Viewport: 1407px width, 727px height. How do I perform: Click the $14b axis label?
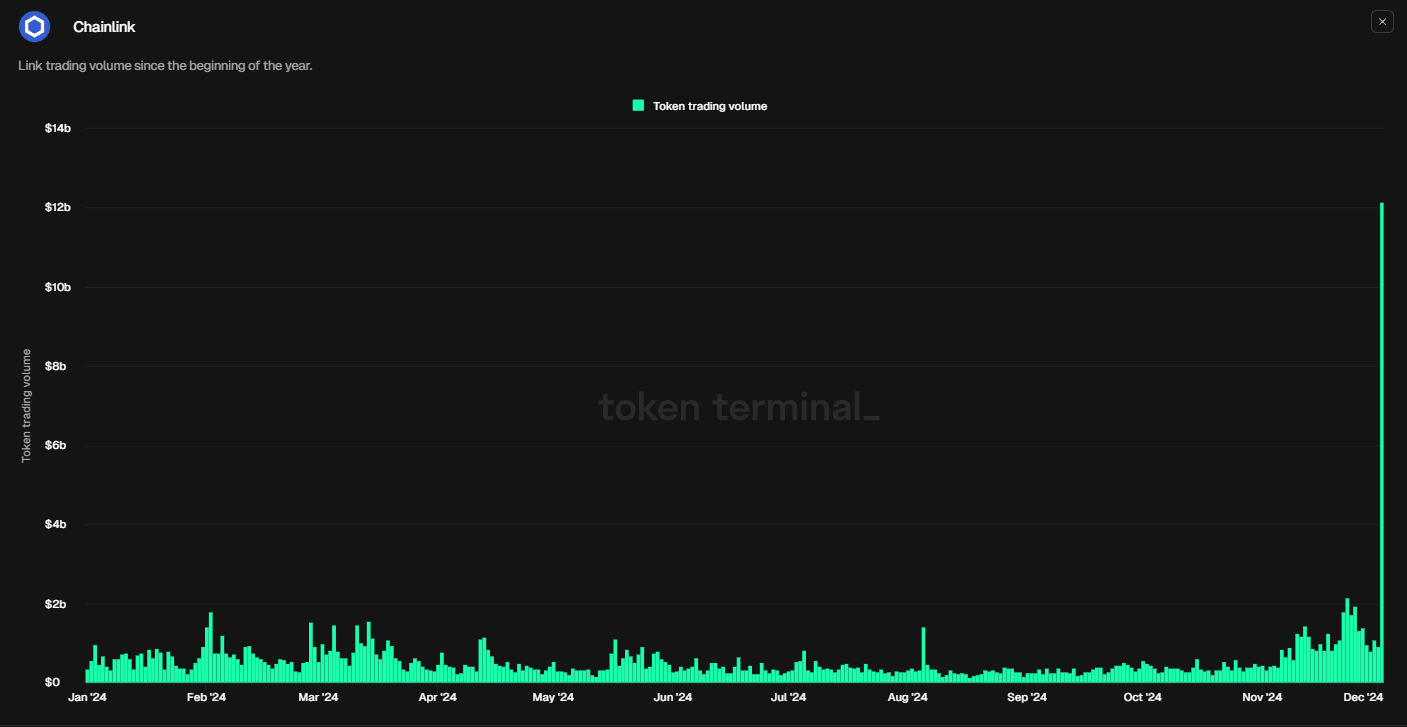click(57, 127)
